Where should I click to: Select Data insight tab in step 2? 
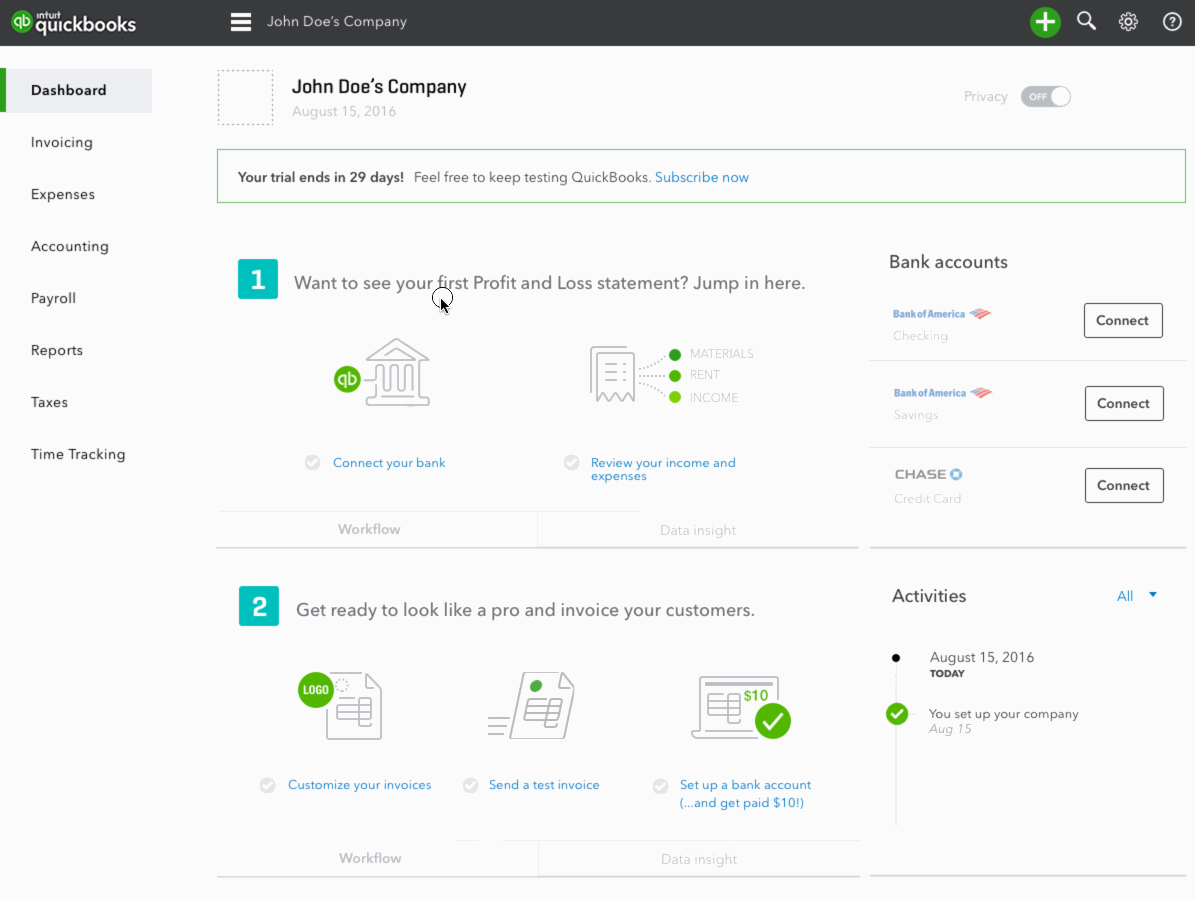[x=699, y=859]
